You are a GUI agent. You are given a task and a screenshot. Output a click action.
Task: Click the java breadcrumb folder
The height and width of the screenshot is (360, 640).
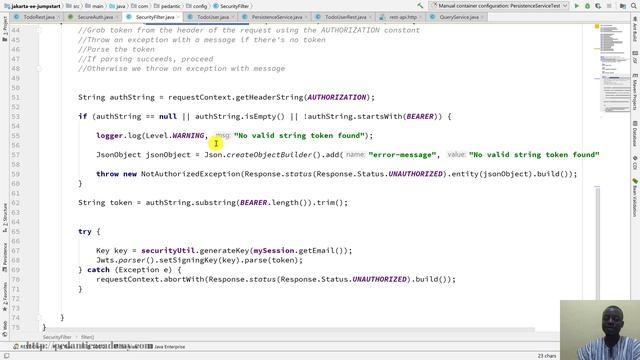coord(117,6)
